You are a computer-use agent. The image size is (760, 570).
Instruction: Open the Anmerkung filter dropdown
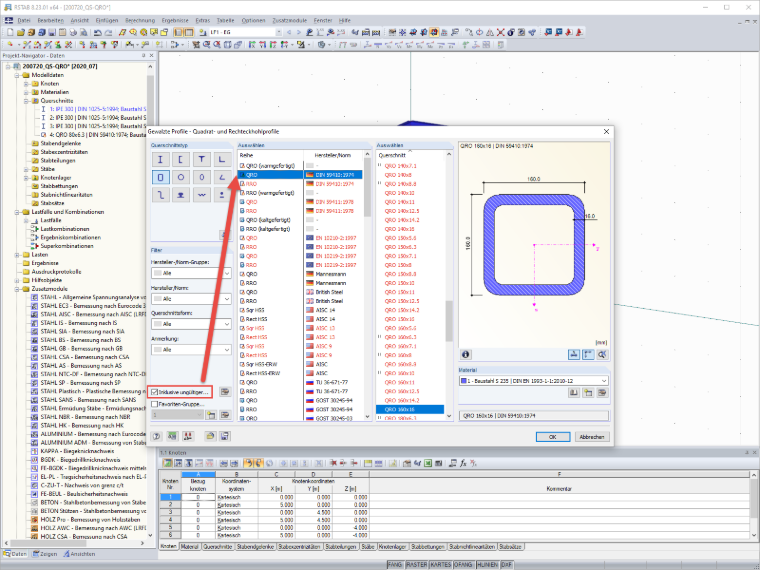pyautogui.click(x=191, y=349)
